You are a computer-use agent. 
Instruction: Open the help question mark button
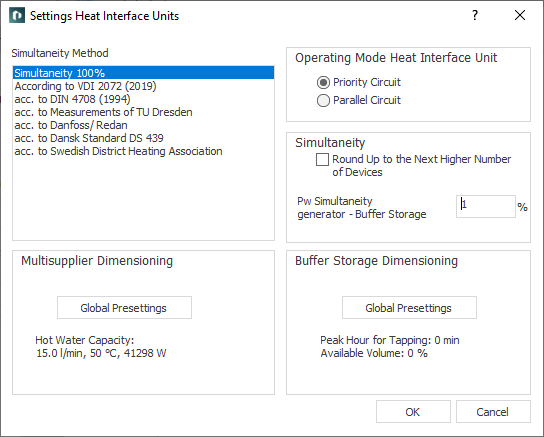(x=475, y=15)
